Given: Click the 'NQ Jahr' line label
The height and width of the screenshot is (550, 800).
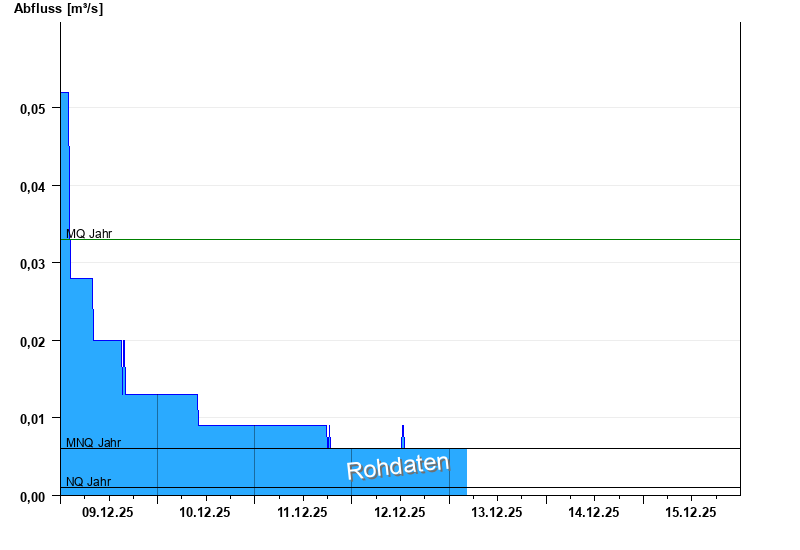Looking at the screenshot, I should [x=88, y=482].
